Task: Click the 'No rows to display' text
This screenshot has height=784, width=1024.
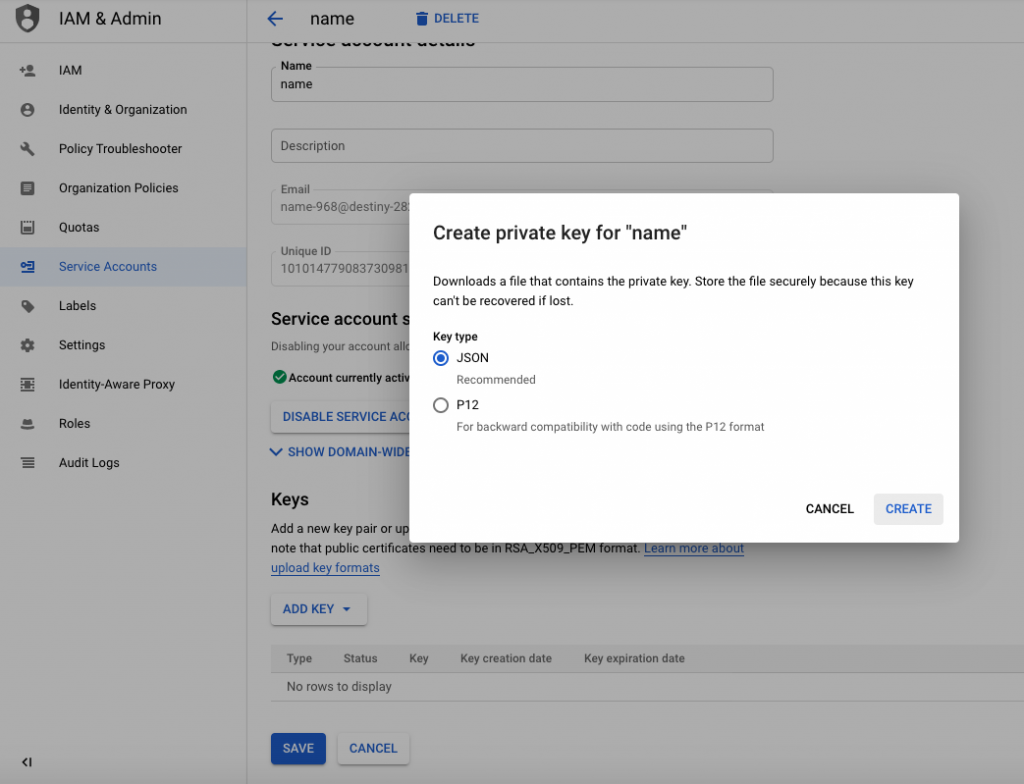Action: click(339, 687)
